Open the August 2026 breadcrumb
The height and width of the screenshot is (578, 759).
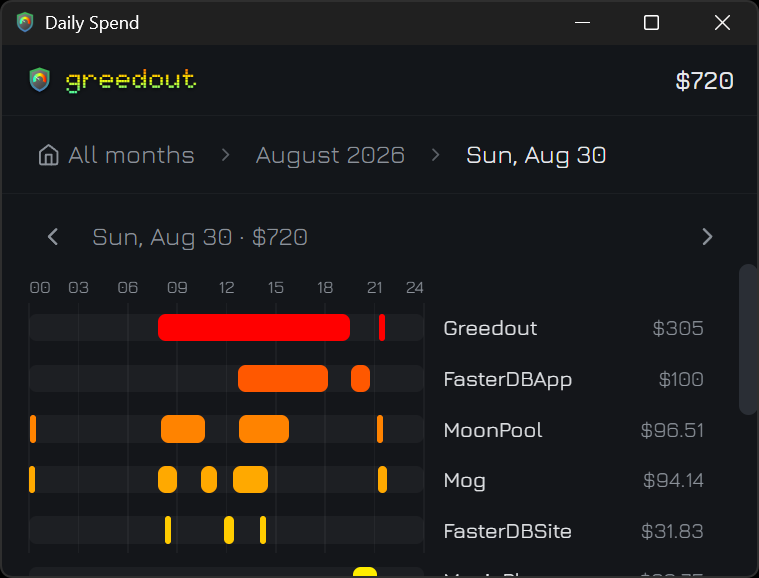[x=330, y=155]
